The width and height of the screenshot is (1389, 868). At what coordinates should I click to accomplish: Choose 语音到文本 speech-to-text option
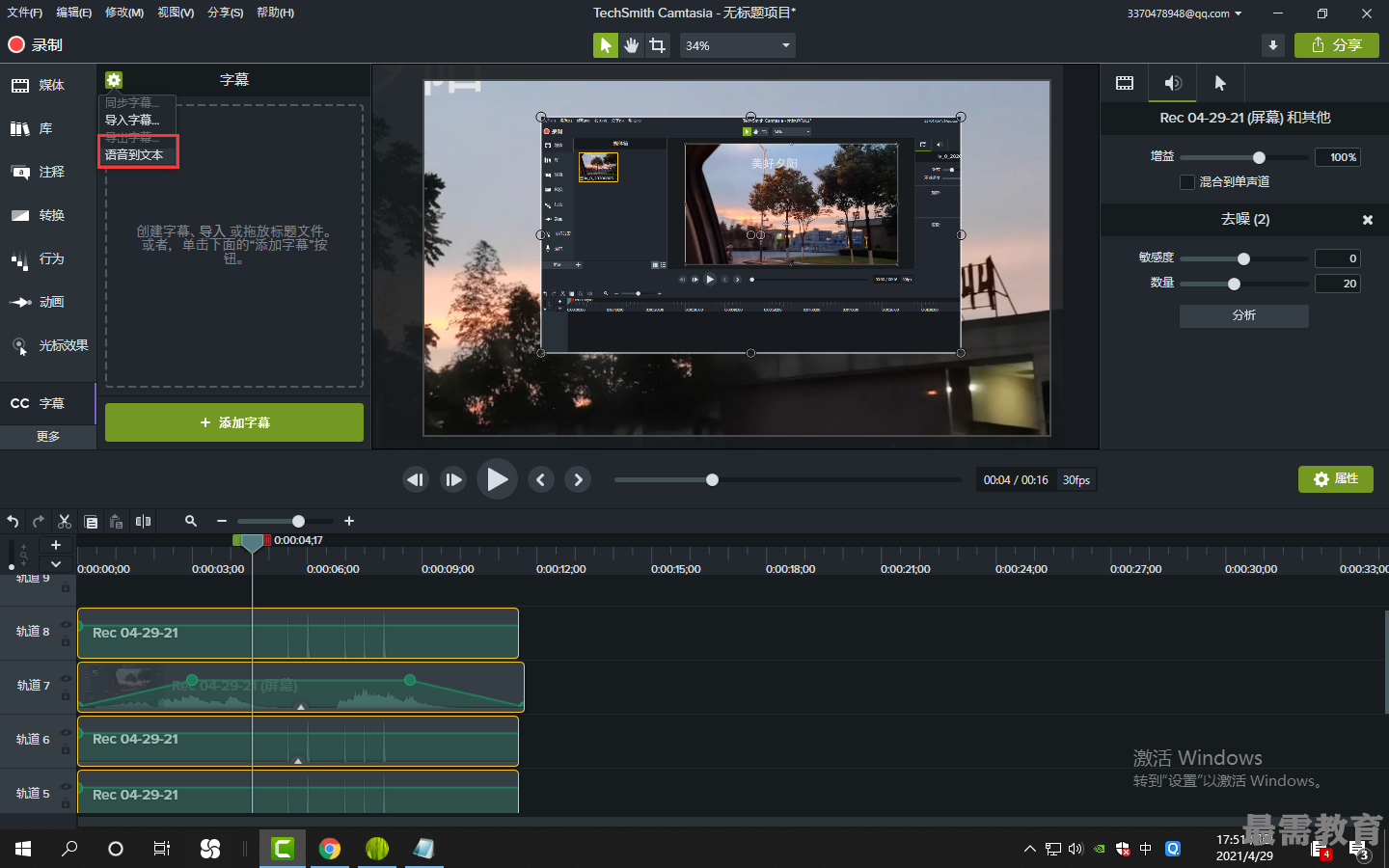[134, 154]
